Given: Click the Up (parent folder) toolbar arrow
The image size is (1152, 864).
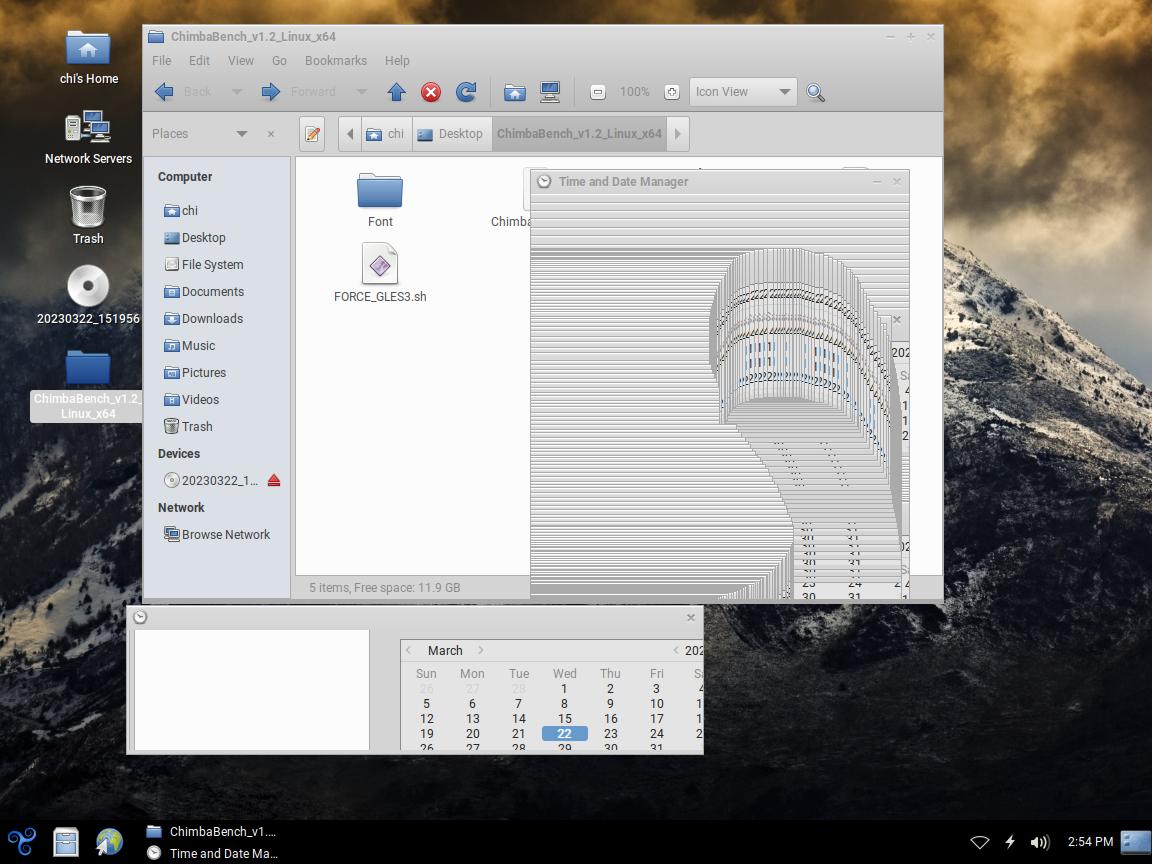Looking at the screenshot, I should 396,92.
